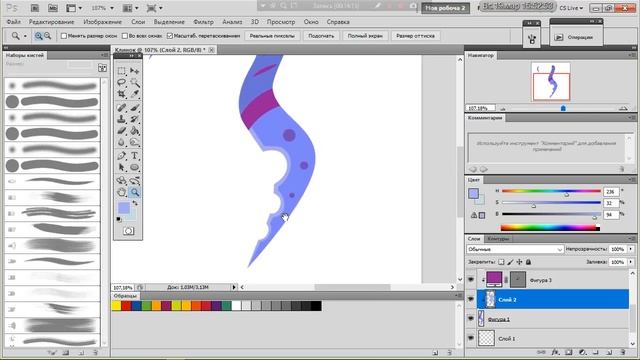
Task: Add layer mask button in Layers panel
Action: pyautogui.click(x=569, y=352)
